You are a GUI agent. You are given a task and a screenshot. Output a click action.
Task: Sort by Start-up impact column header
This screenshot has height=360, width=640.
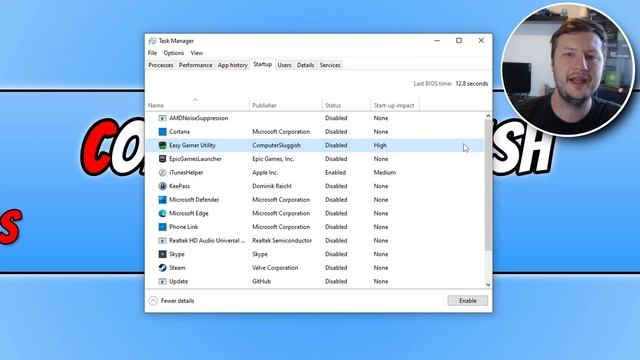point(394,105)
